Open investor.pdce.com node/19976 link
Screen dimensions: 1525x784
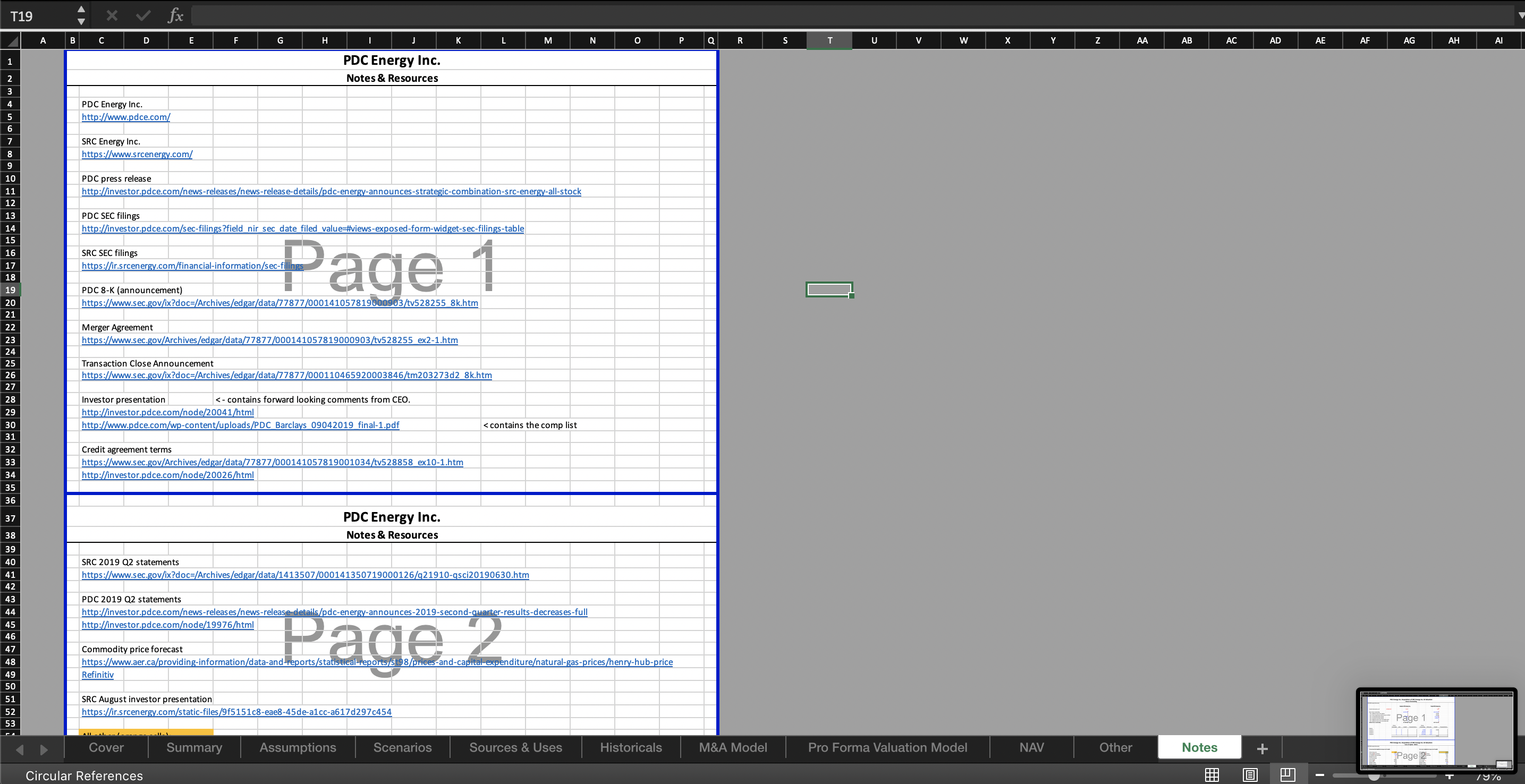point(167,625)
